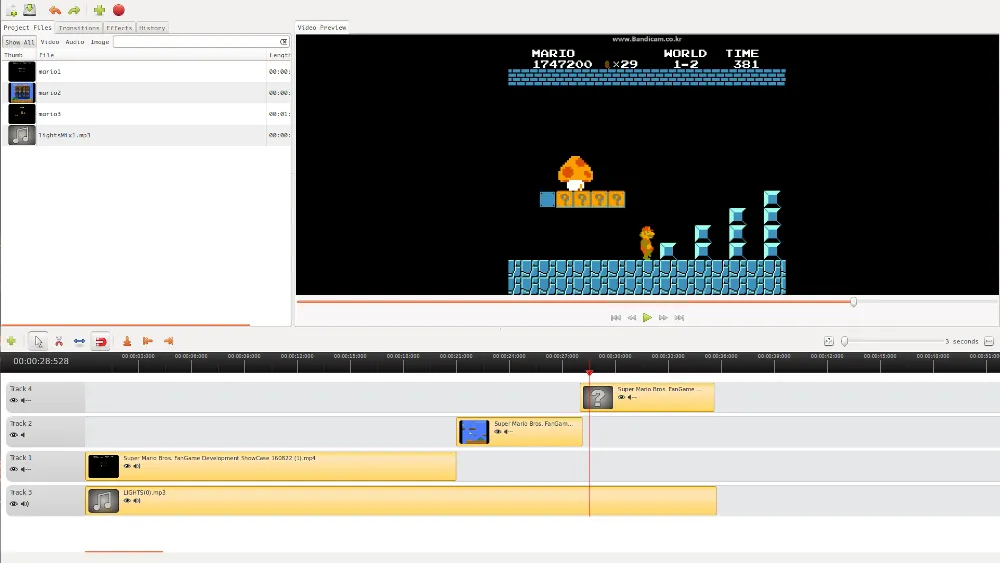
Task: Switch to the Project Files tab
Action: pos(27,27)
